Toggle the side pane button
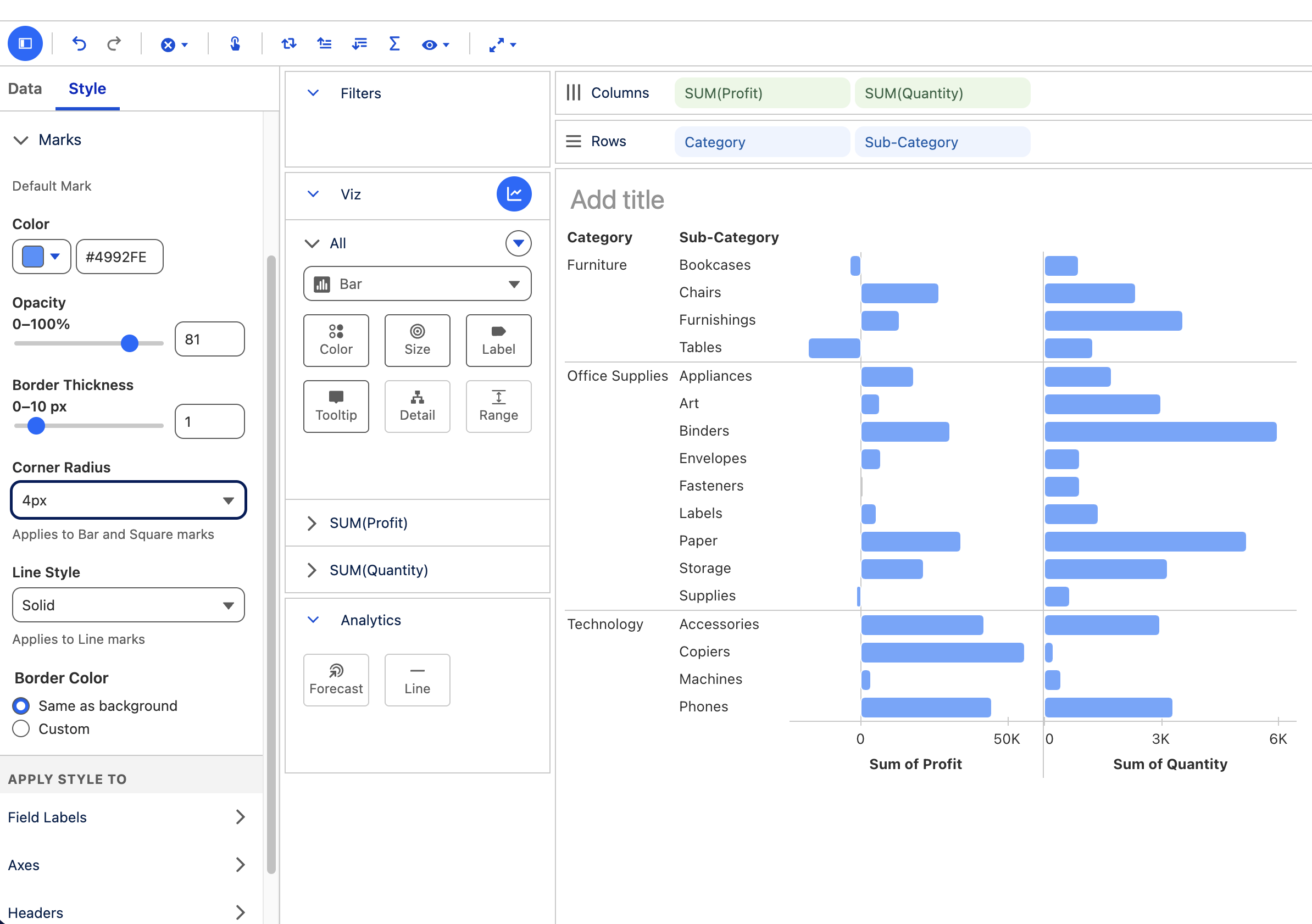 coord(25,43)
